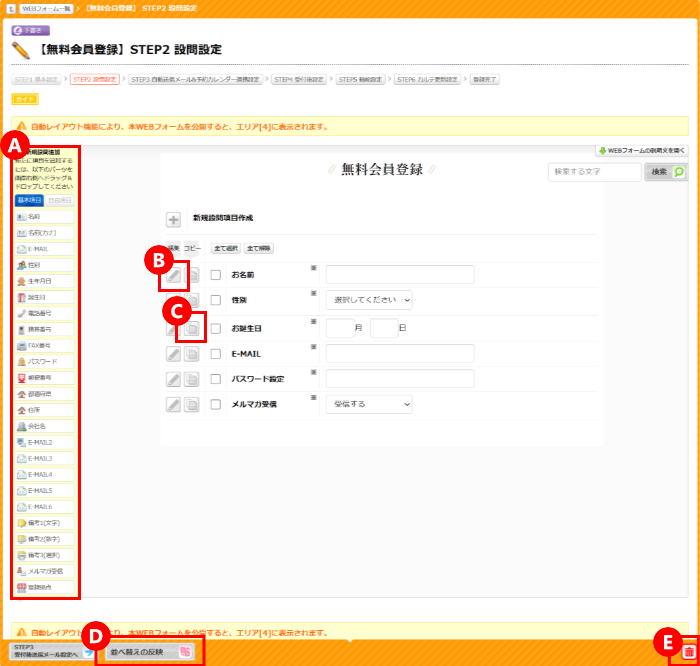This screenshot has height=666, width=700.
Task: Open the 性別 選択してください dropdown
Action: point(368,299)
